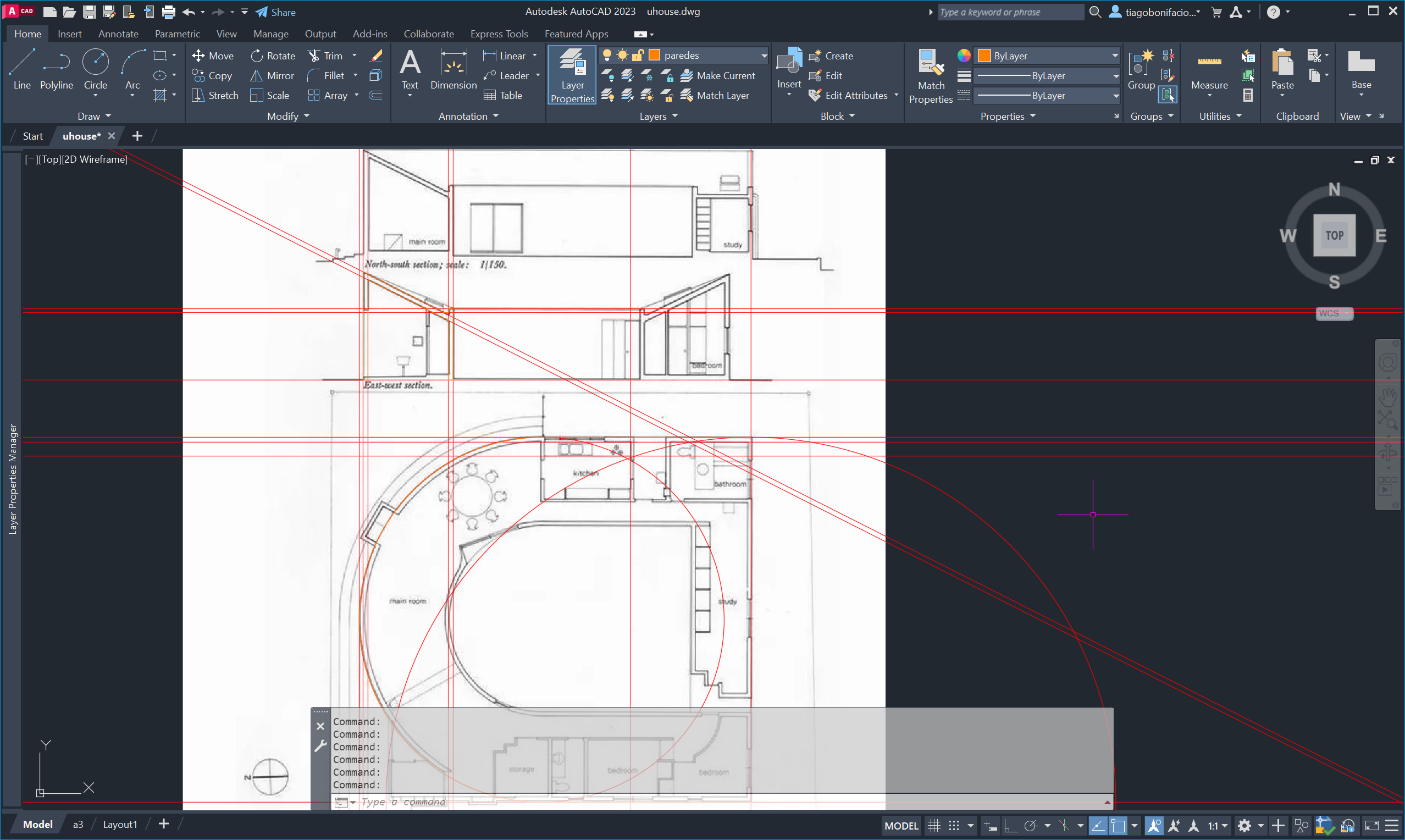
Task: Click the Make Current layer button
Action: click(x=717, y=75)
